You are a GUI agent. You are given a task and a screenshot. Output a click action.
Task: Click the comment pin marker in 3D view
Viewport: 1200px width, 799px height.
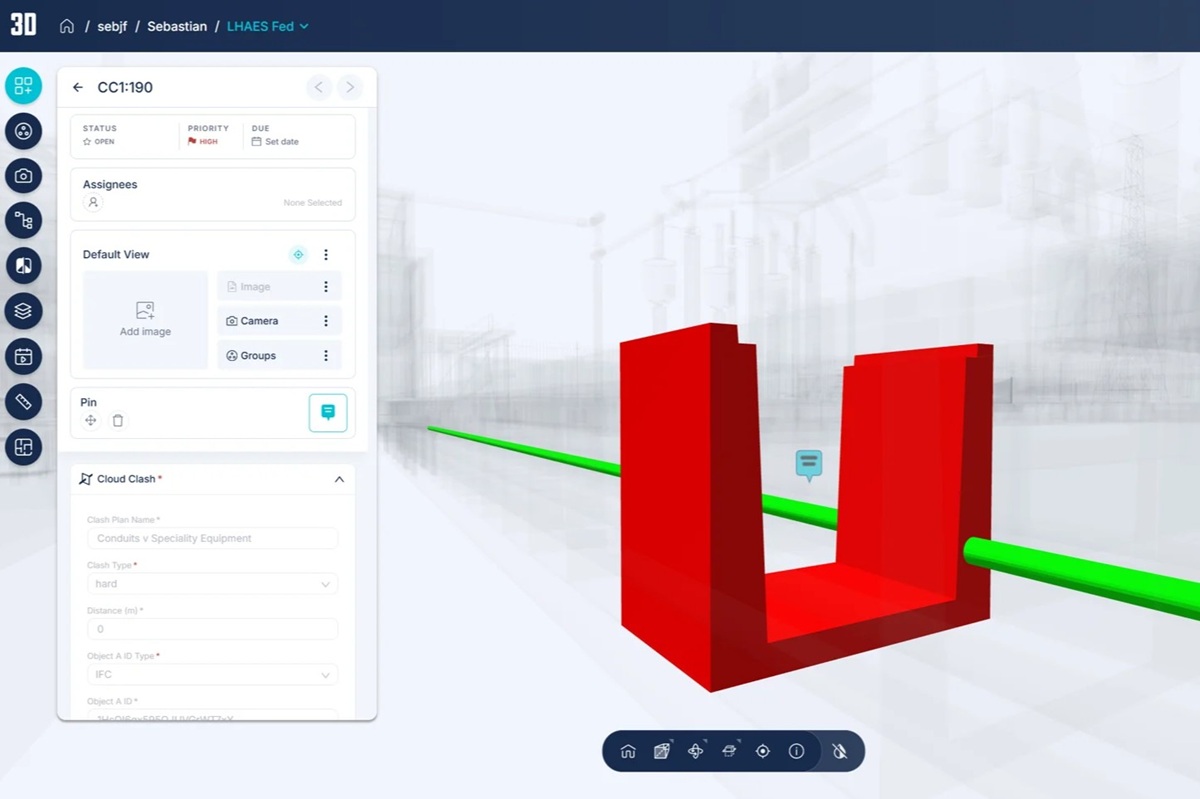click(808, 464)
